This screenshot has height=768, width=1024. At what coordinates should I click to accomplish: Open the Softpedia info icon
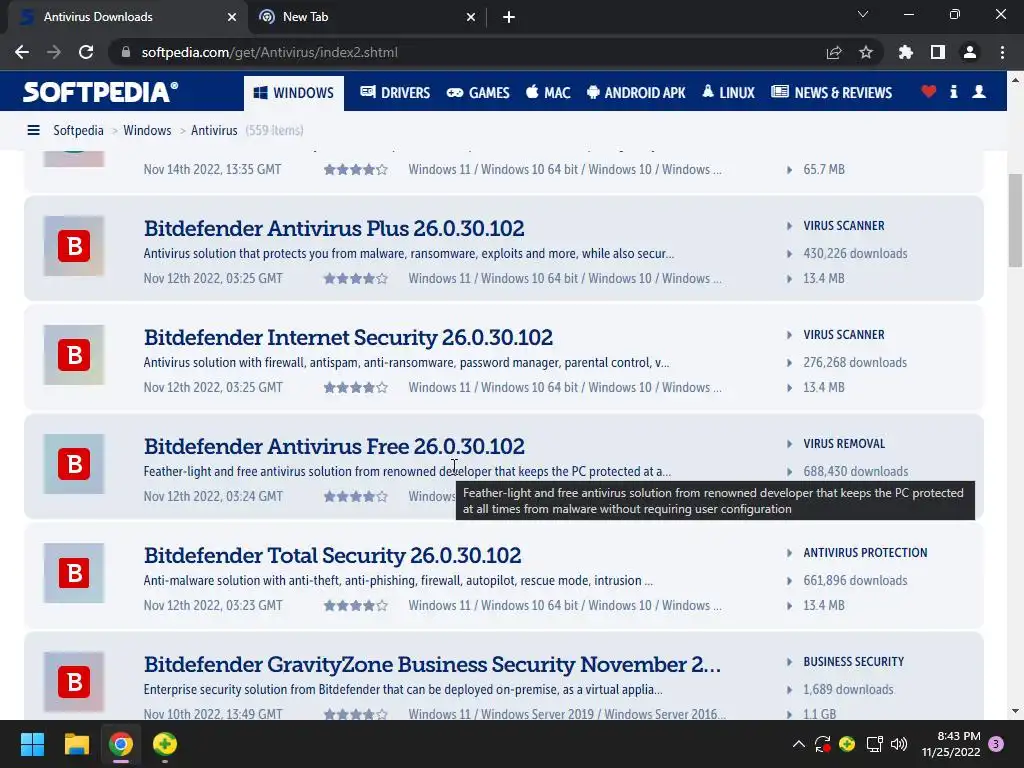(x=953, y=92)
